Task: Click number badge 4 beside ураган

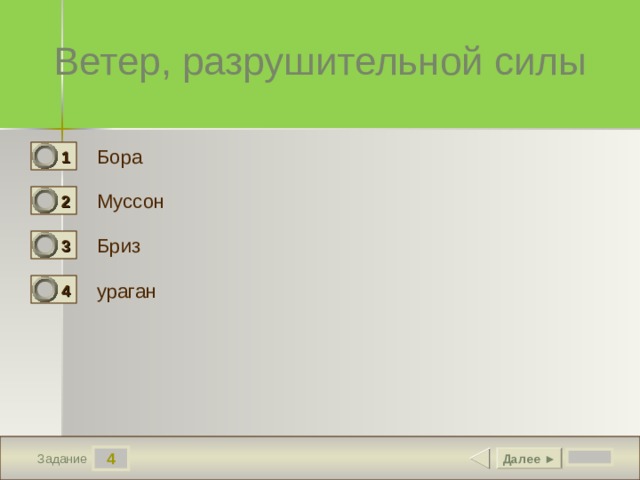Action: pyautogui.click(x=66, y=291)
